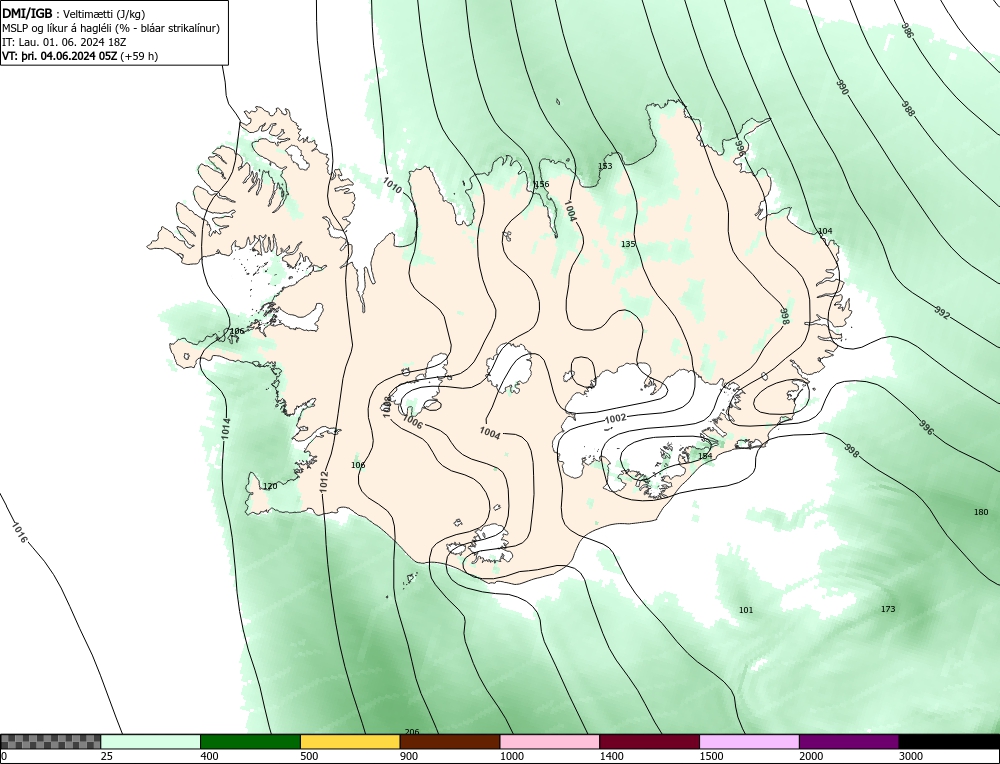Click the 156 value label
The height and width of the screenshot is (764, 1000).
541,184
